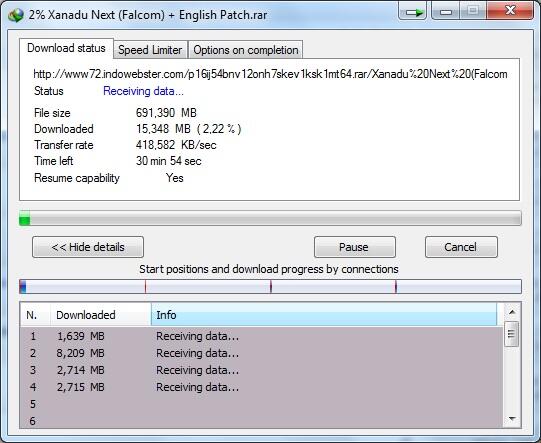Click the Info 'Receiving data...' for connection 2
Image resolution: width=541 pixels, height=443 pixels.
197,353
